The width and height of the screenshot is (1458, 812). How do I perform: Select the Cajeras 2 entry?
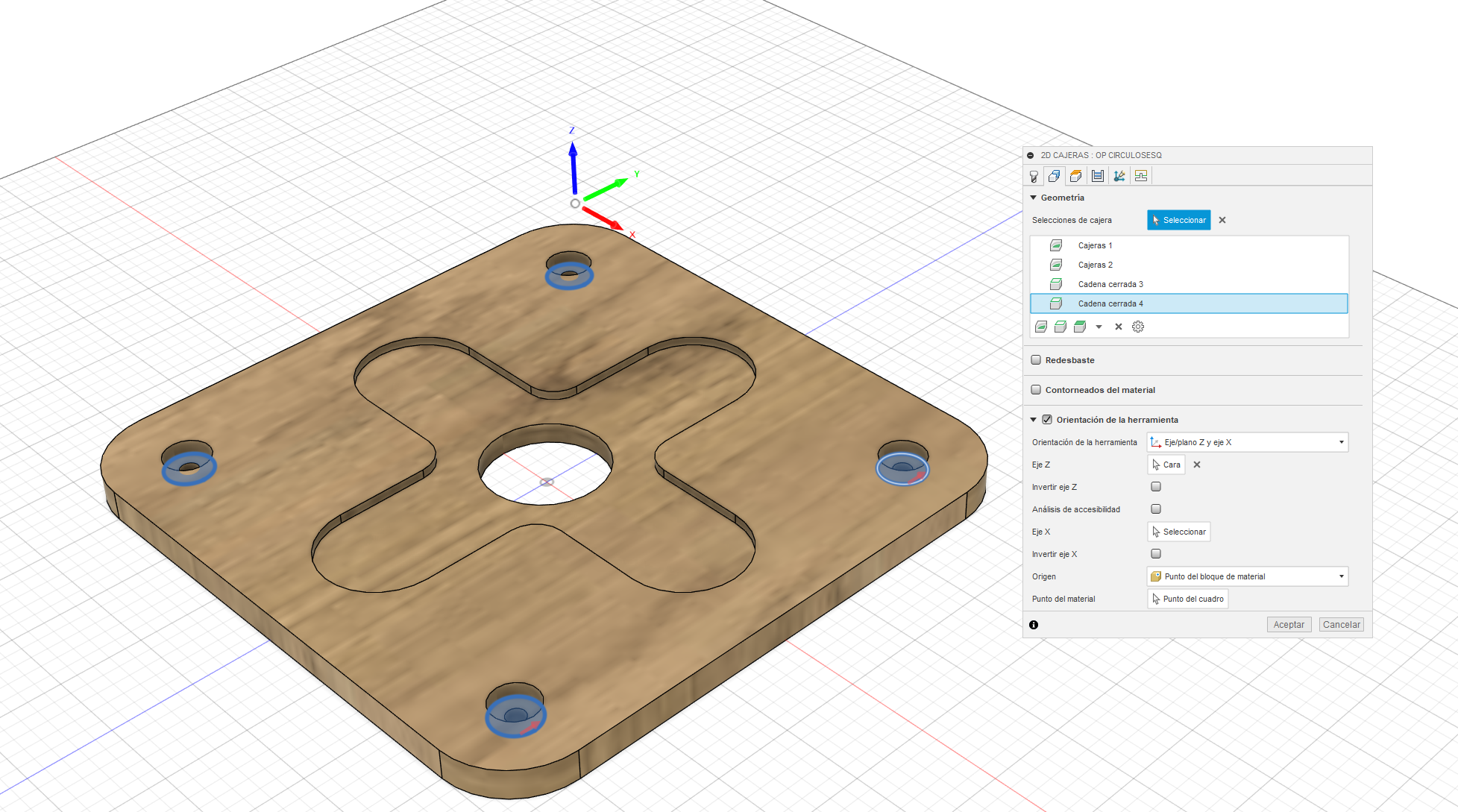pos(1189,265)
